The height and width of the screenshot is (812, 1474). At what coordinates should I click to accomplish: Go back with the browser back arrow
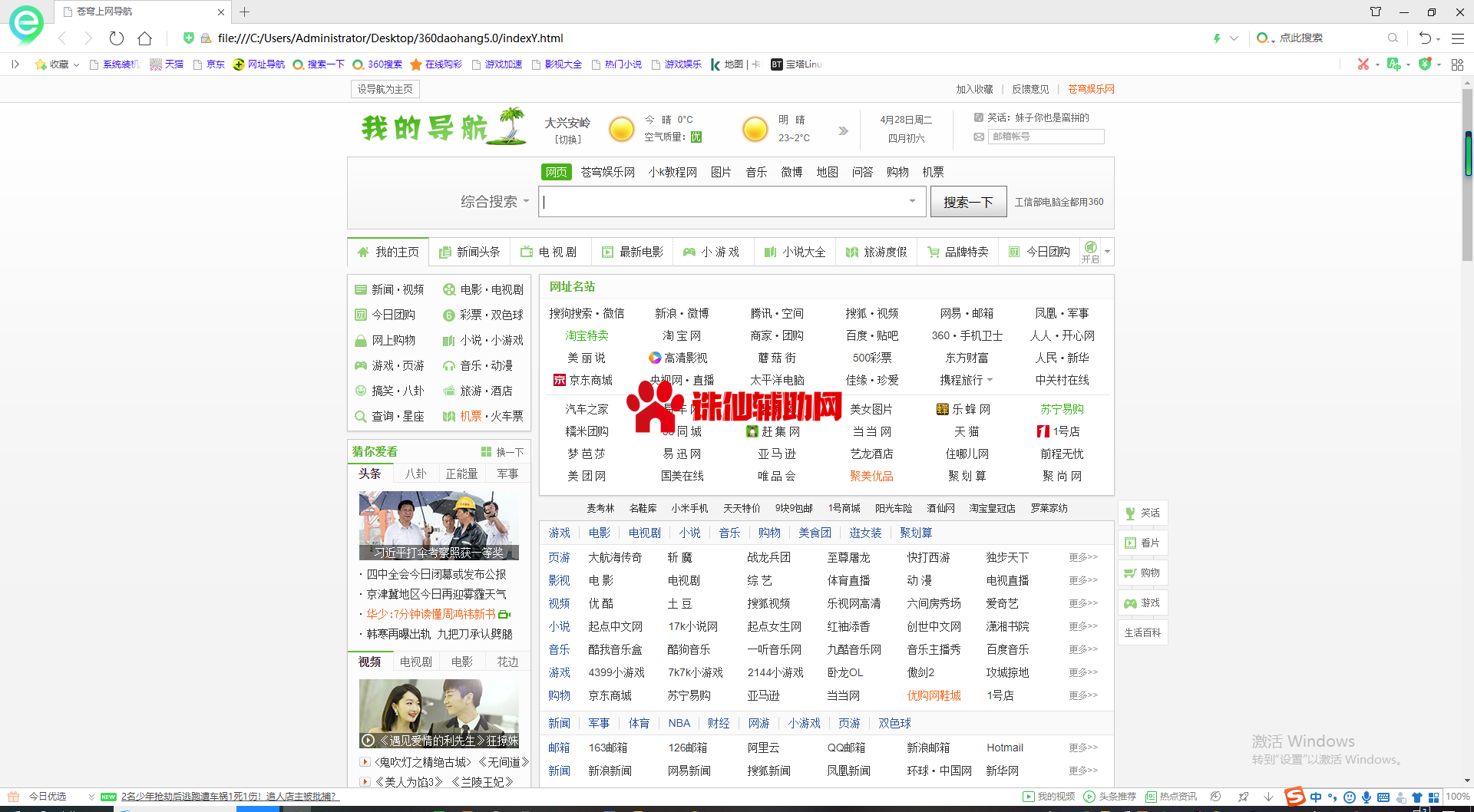coord(63,38)
